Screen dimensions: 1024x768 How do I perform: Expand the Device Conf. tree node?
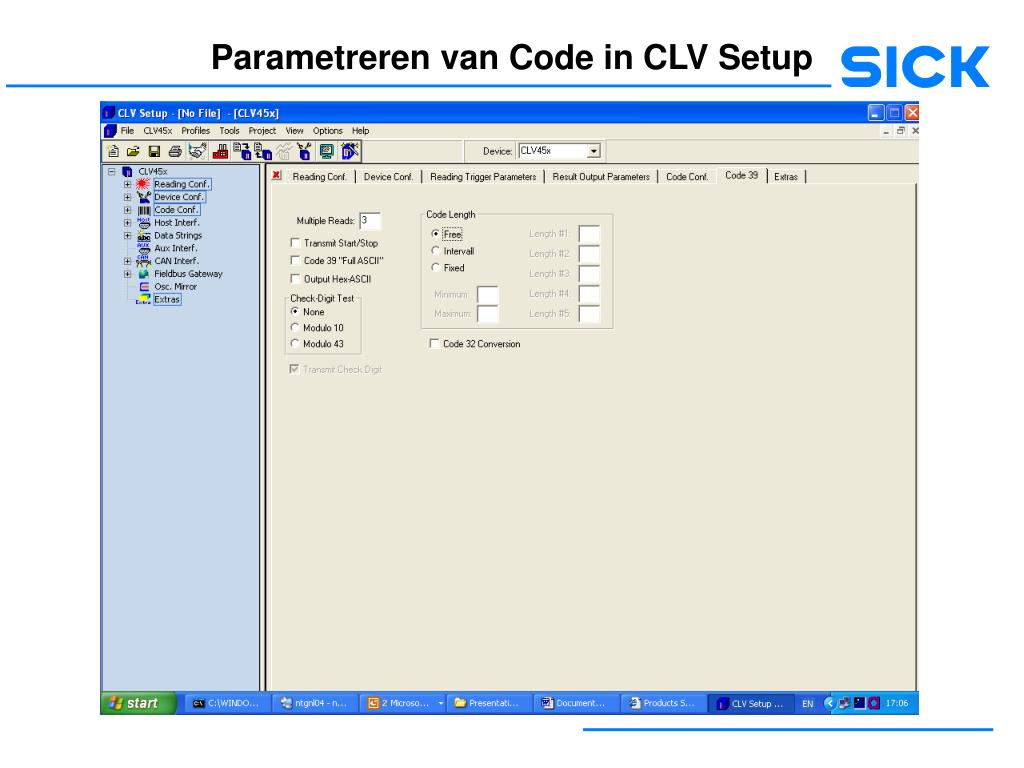[x=127, y=197]
